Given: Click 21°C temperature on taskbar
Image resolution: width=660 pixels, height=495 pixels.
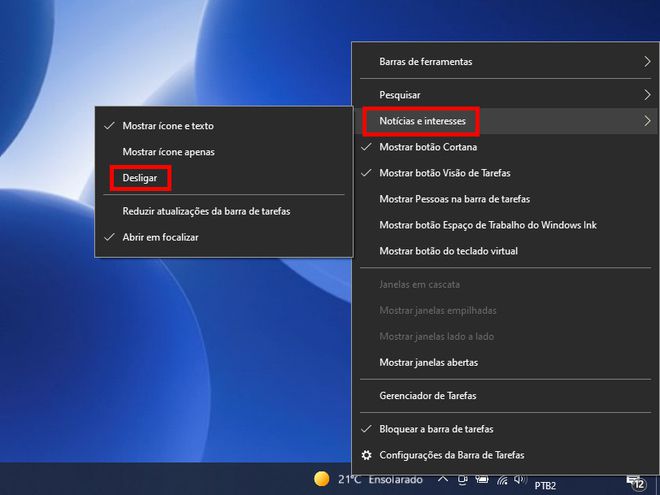Looking at the screenshot, I should tap(349, 479).
